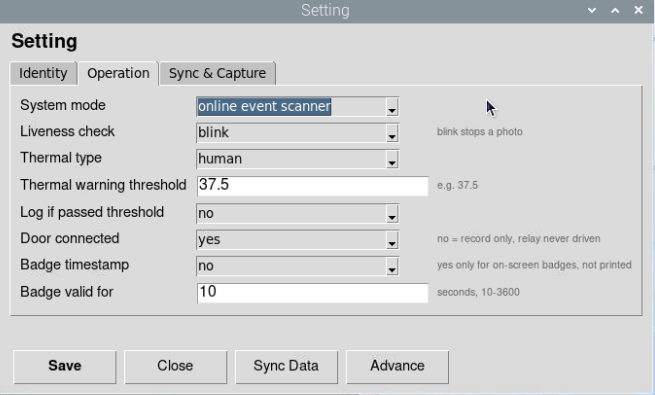The height and width of the screenshot is (395, 655).
Task: Click the 'Setting' window title bar text
Action: coord(325,10)
